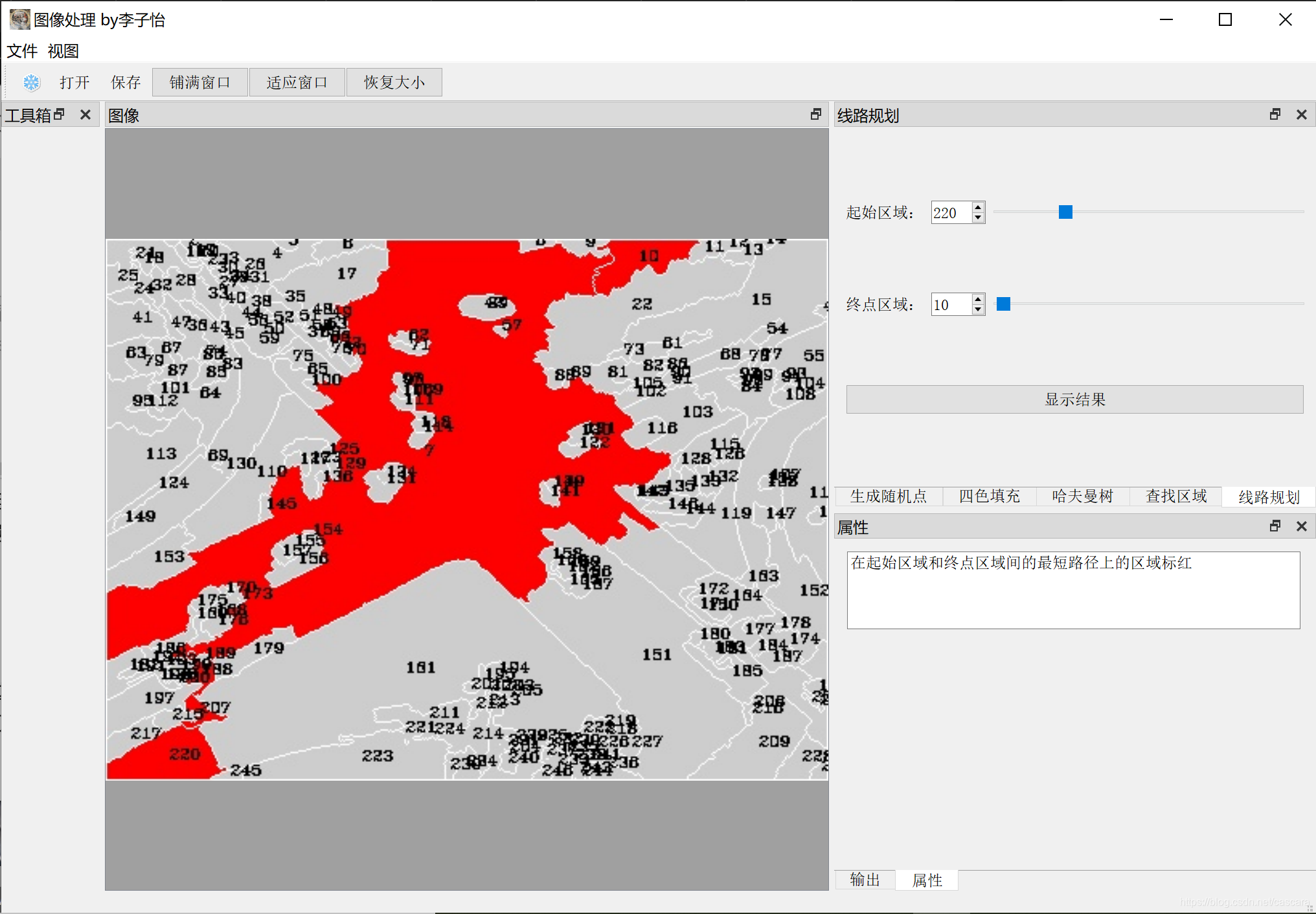The height and width of the screenshot is (914, 1316).
Task: Click region label 17 on the map
Action: click(346, 273)
